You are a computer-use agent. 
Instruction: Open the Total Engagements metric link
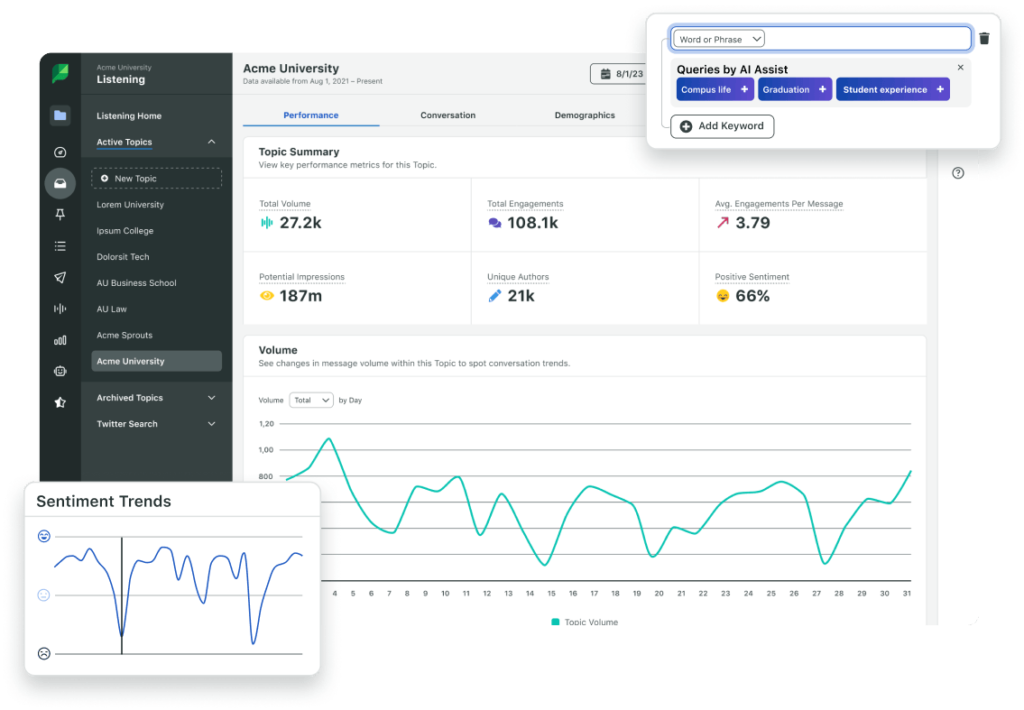click(x=525, y=203)
